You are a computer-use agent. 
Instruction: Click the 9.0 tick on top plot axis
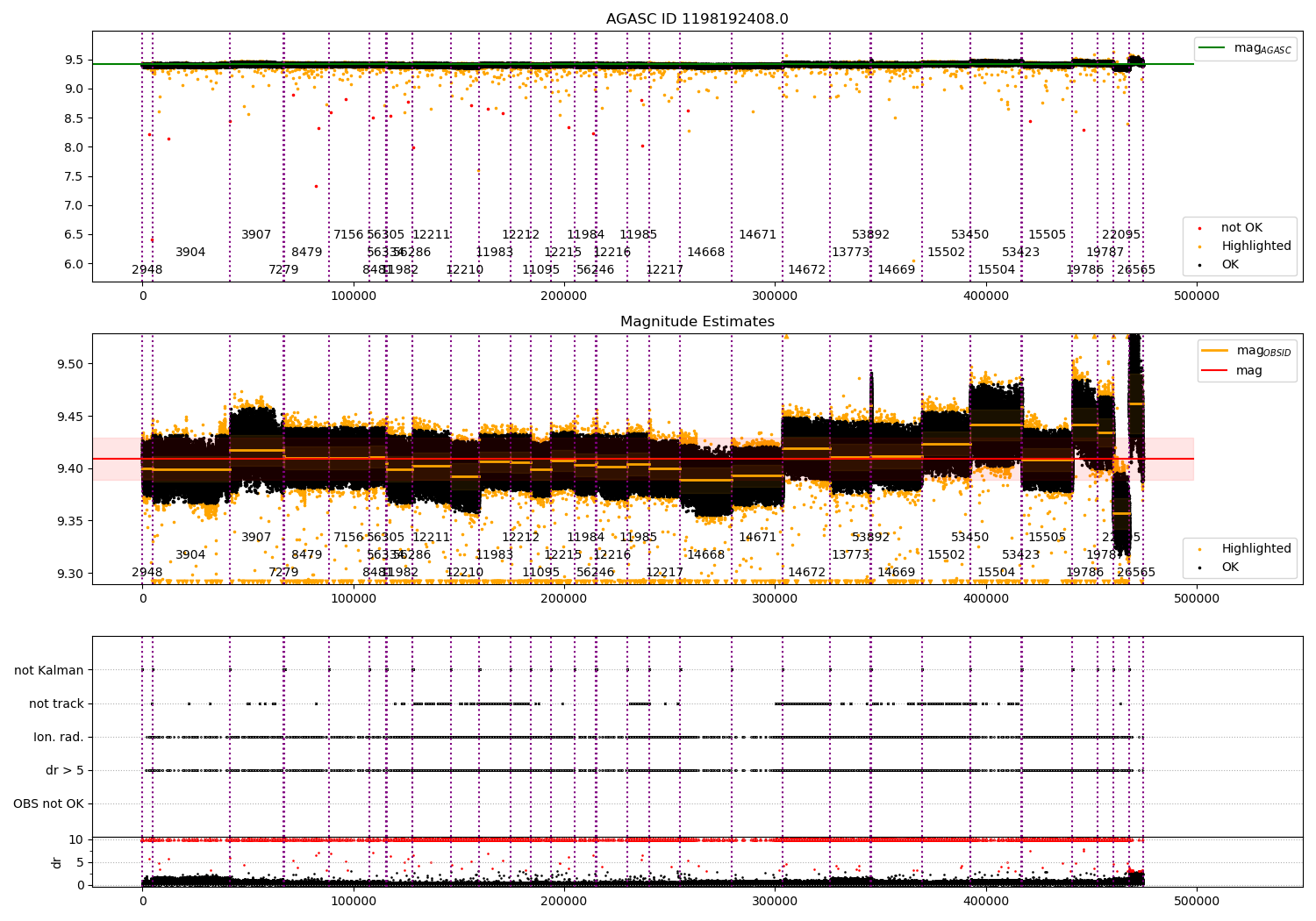tap(74, 89)
